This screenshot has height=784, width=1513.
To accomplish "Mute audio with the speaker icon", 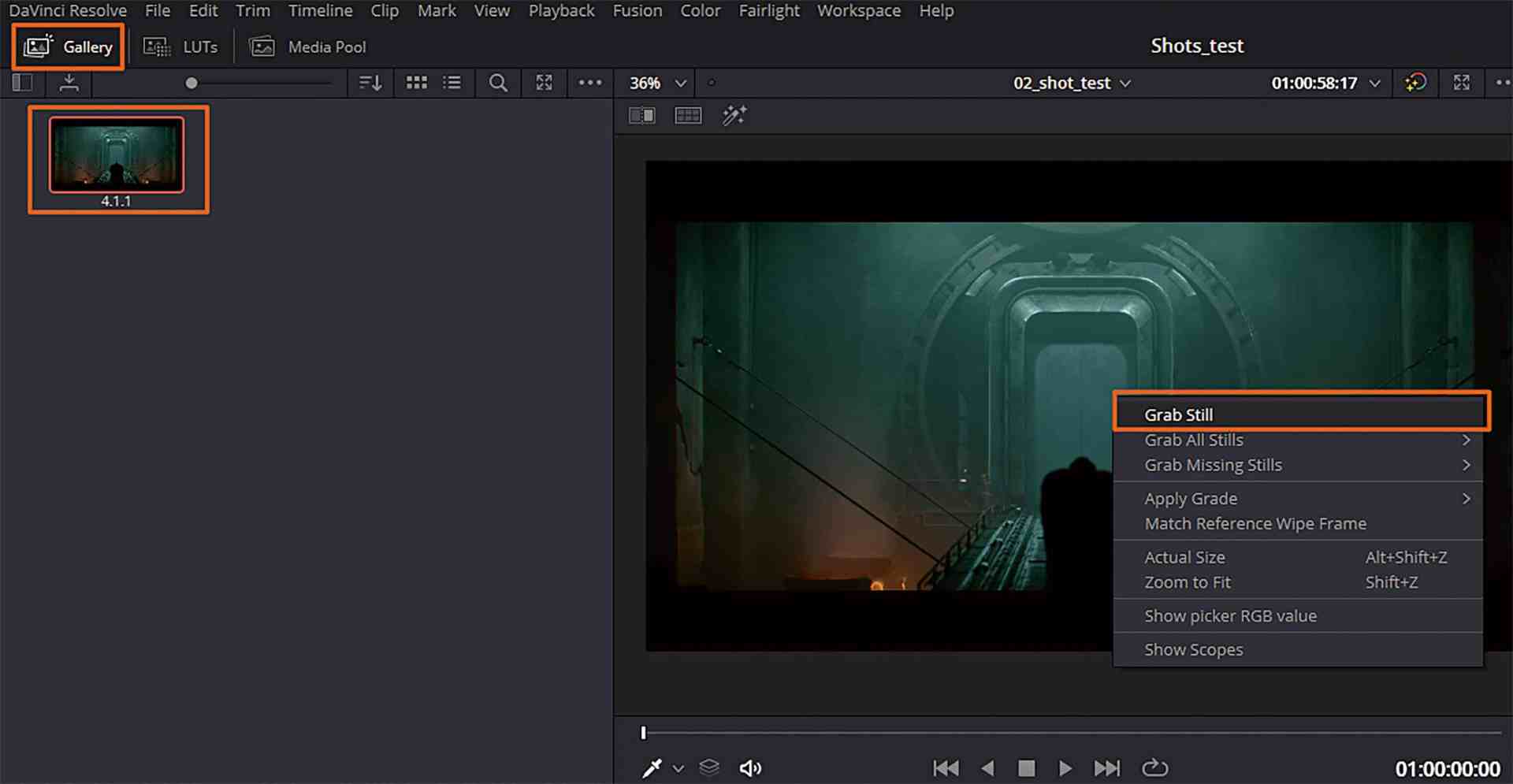I will point(750,768).
